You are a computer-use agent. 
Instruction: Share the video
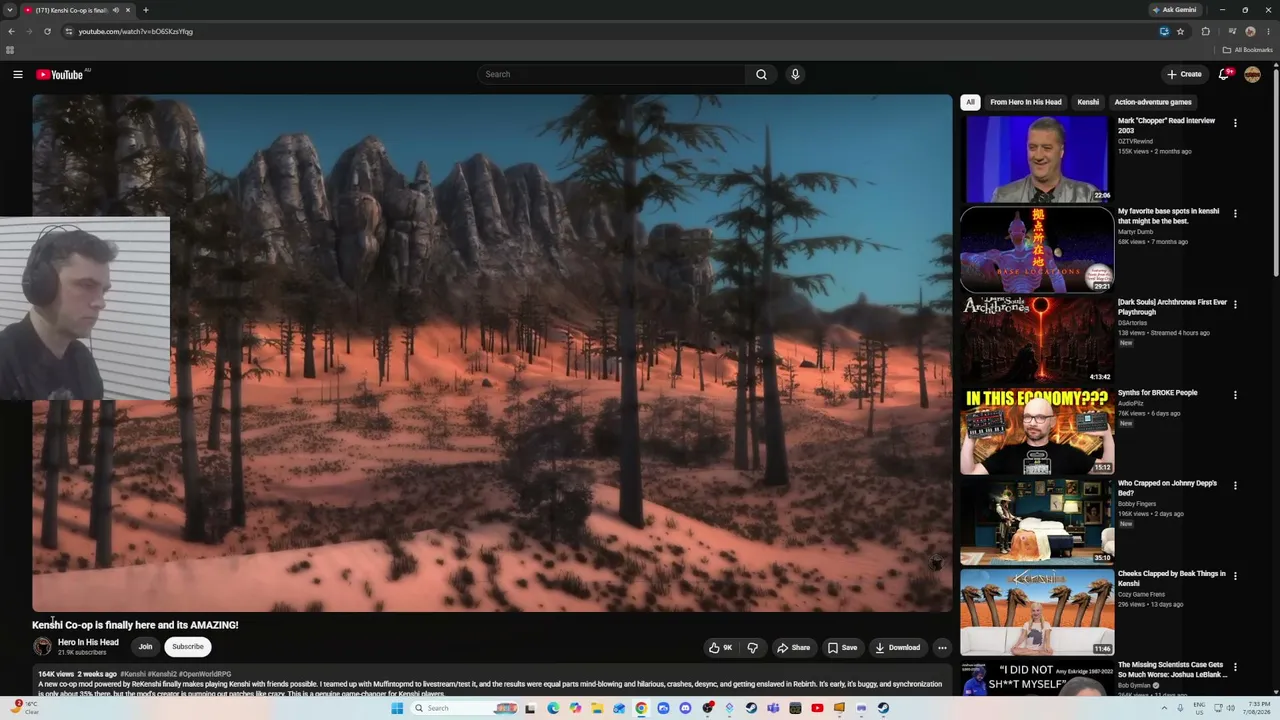tap(794, 647)
